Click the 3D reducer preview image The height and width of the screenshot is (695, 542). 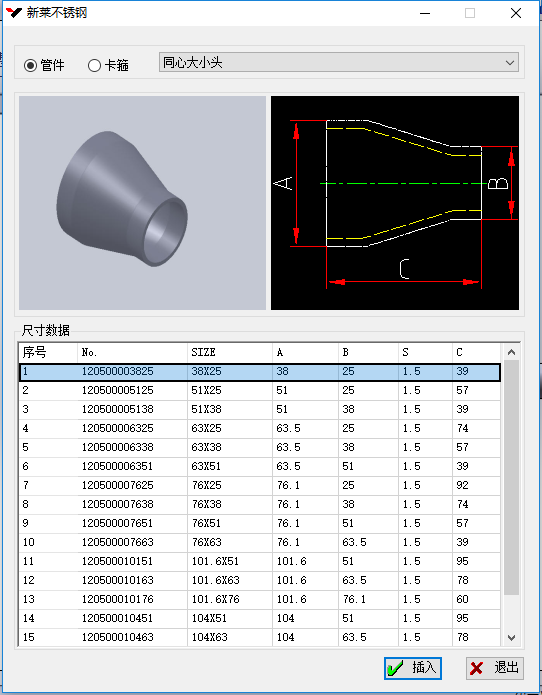[142, 203]
